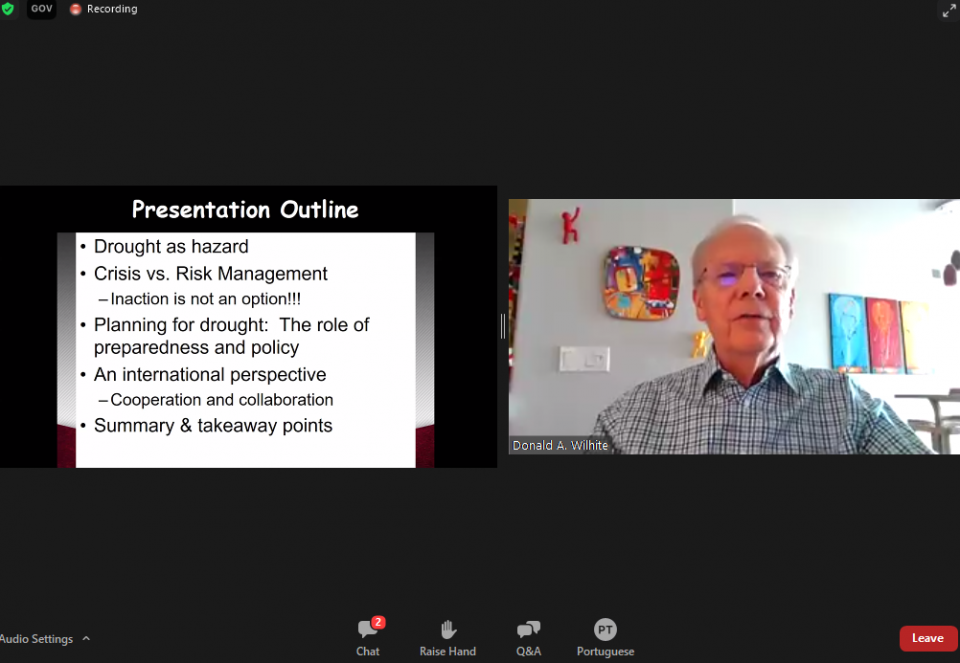Click 'Crisis vs. Risk Management' bullet
The image size is (960, 663).
(x=211, y=274)
